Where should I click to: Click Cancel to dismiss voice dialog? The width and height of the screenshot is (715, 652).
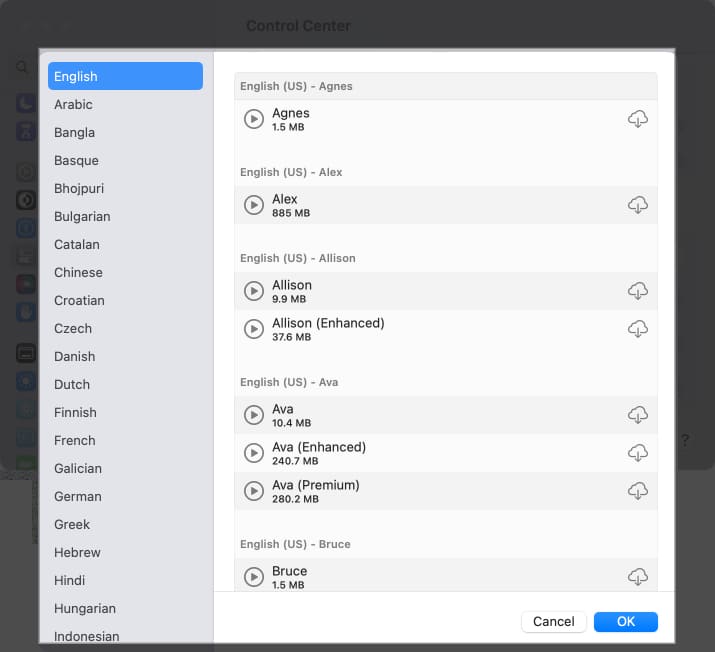tap(554, 621)
